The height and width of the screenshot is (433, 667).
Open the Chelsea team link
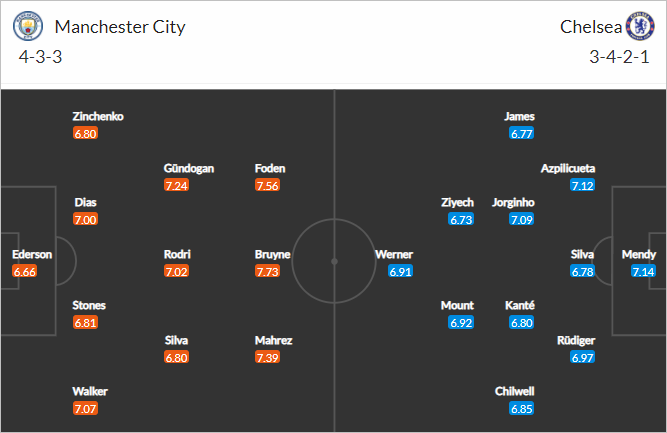pyautogui.click(x=588, y=26)
